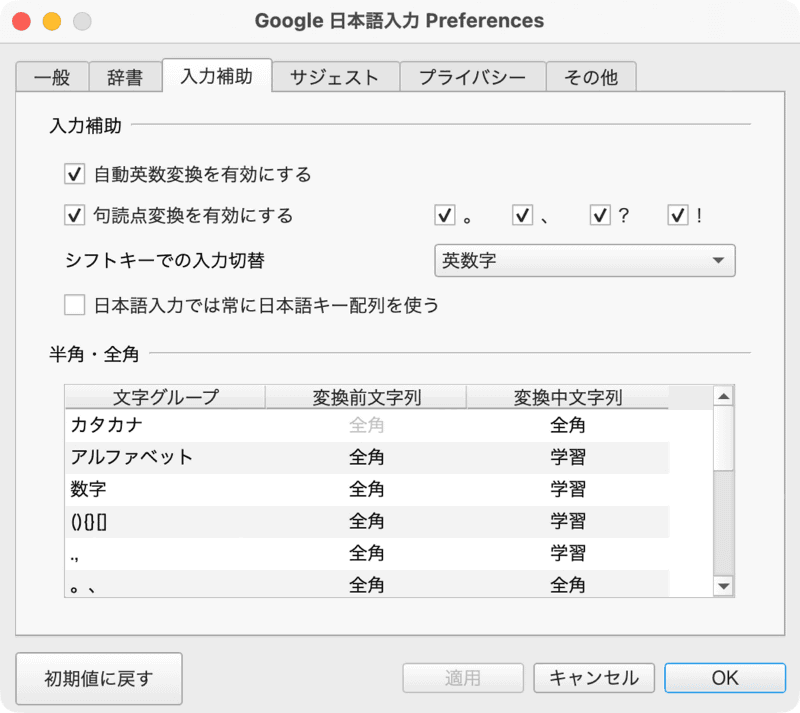800x713 pixels.
Task: Click the キャンセル button
Action: point(594,678)
